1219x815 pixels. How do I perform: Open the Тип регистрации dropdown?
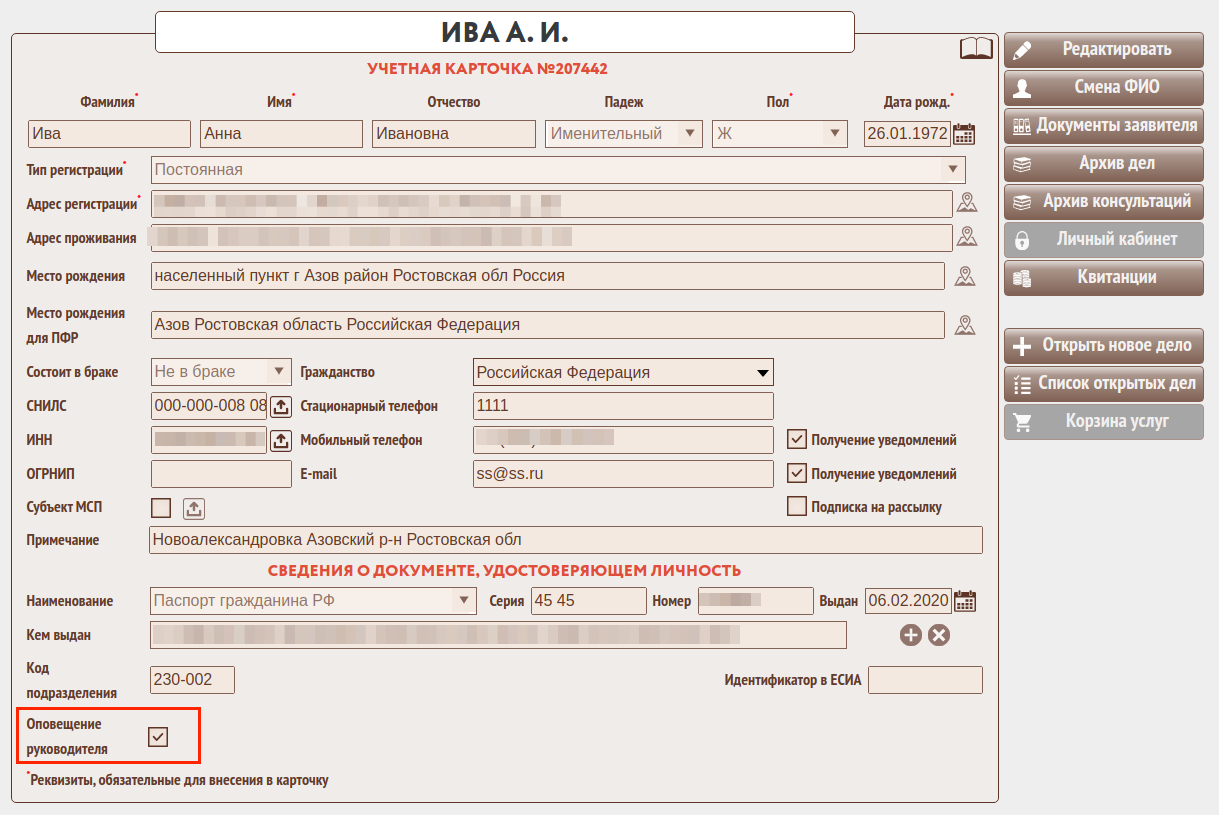tap(953, 170)
